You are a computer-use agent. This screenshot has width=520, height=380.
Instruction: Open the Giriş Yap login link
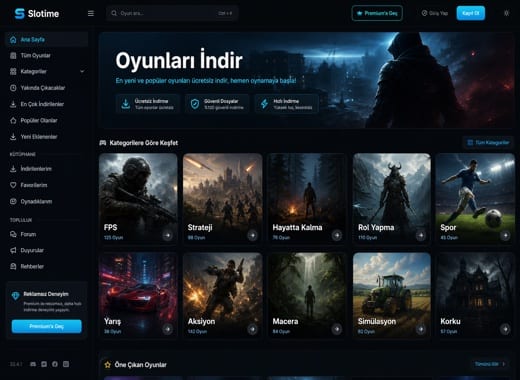[435, 13]
